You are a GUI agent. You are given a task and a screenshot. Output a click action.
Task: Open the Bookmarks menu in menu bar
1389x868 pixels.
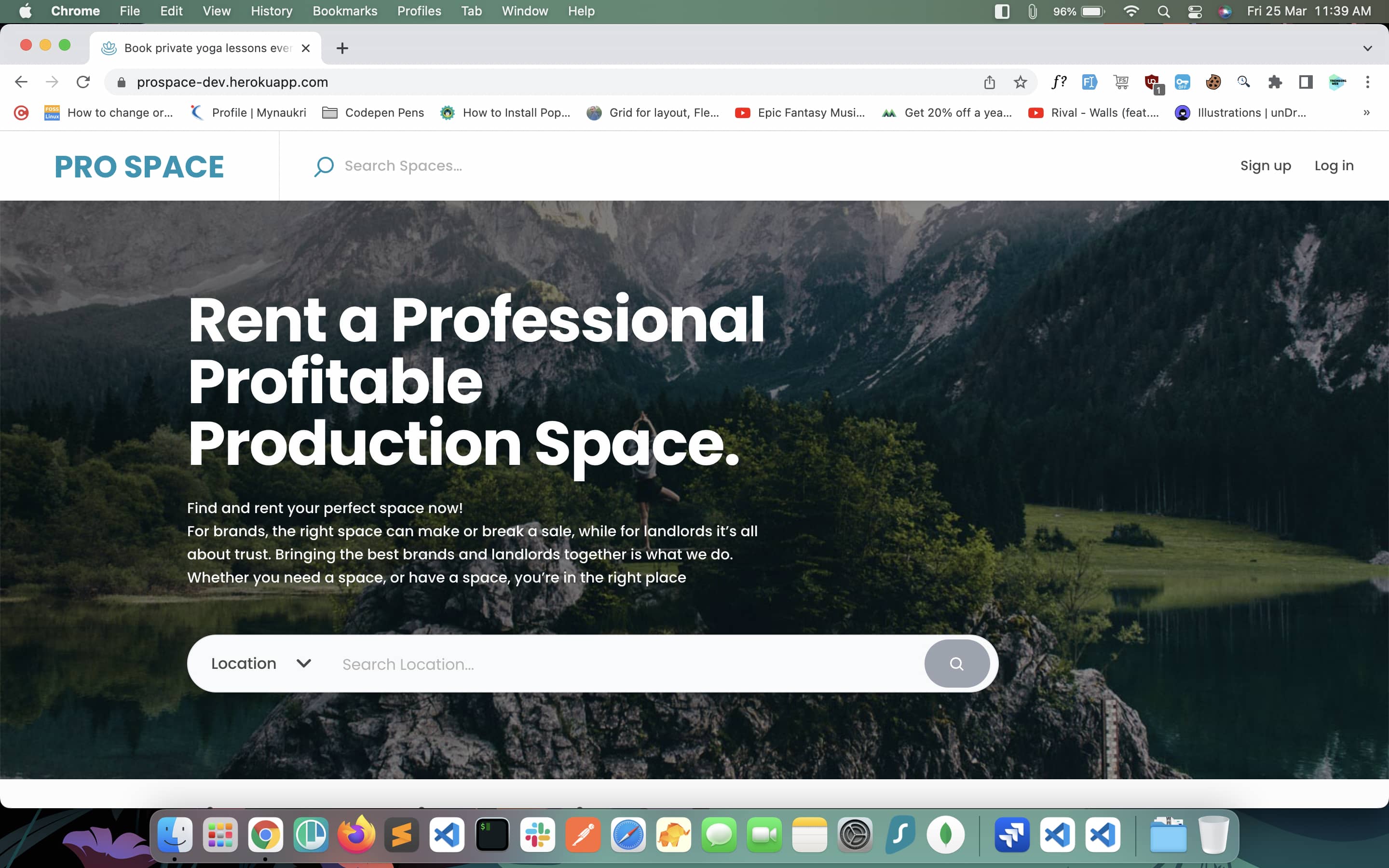[x=344, y=12]
